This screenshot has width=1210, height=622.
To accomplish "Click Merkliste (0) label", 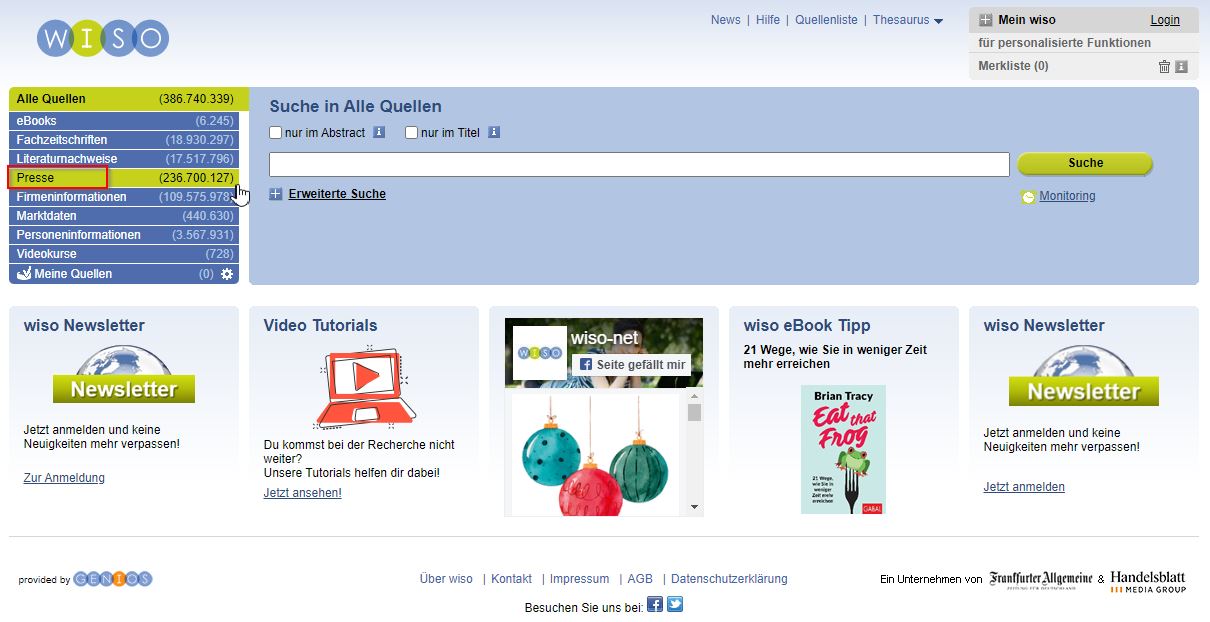I will [x=1013, y=66].
